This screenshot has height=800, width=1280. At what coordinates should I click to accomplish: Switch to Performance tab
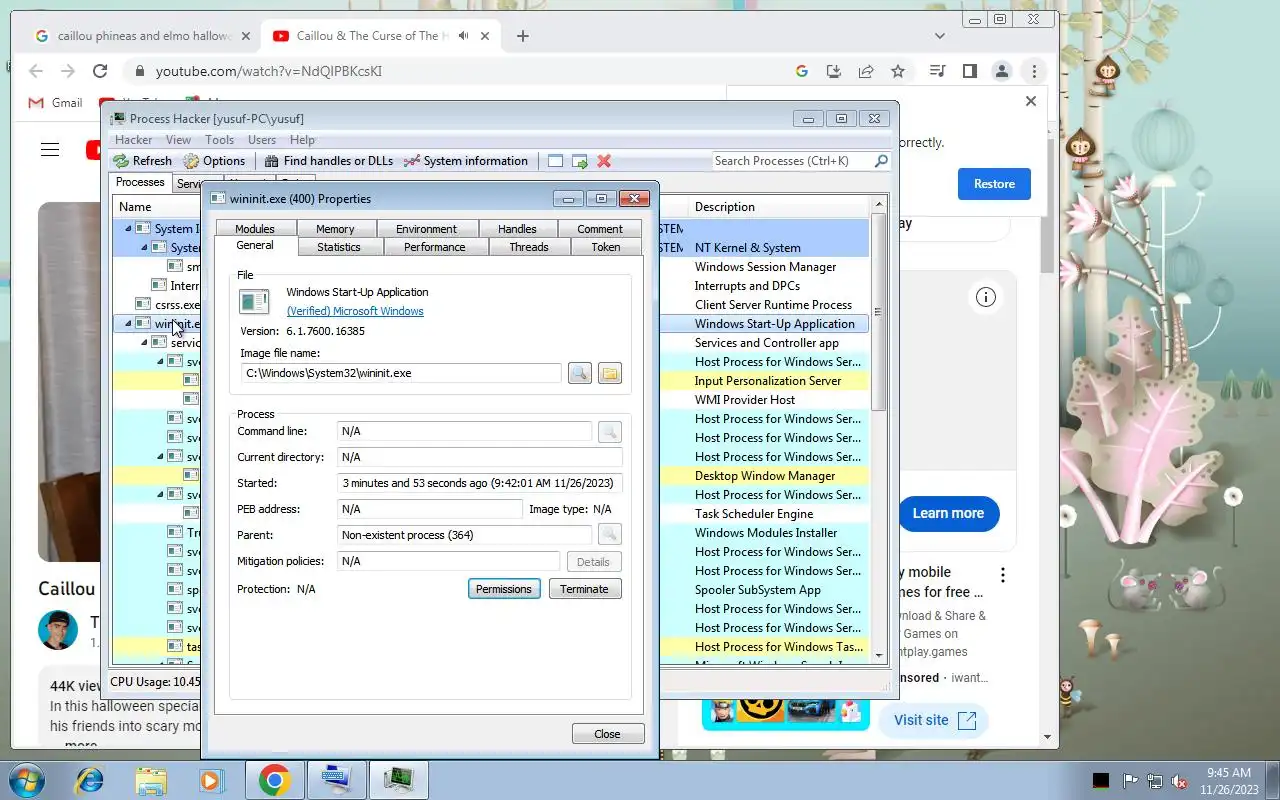click(x=435, y=247)
